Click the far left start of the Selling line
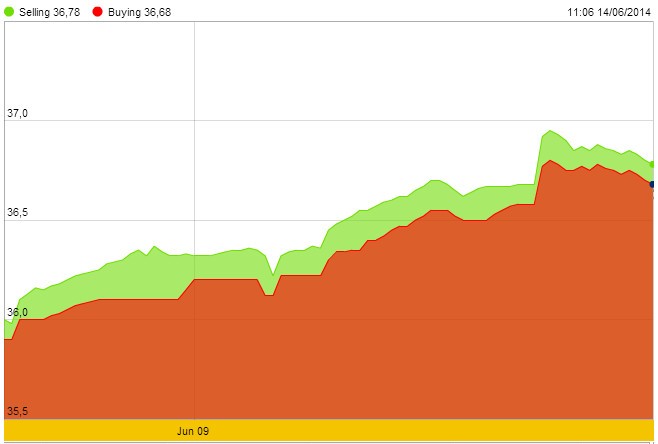Screen dimensions: 658x444 (x=6, y=321)
